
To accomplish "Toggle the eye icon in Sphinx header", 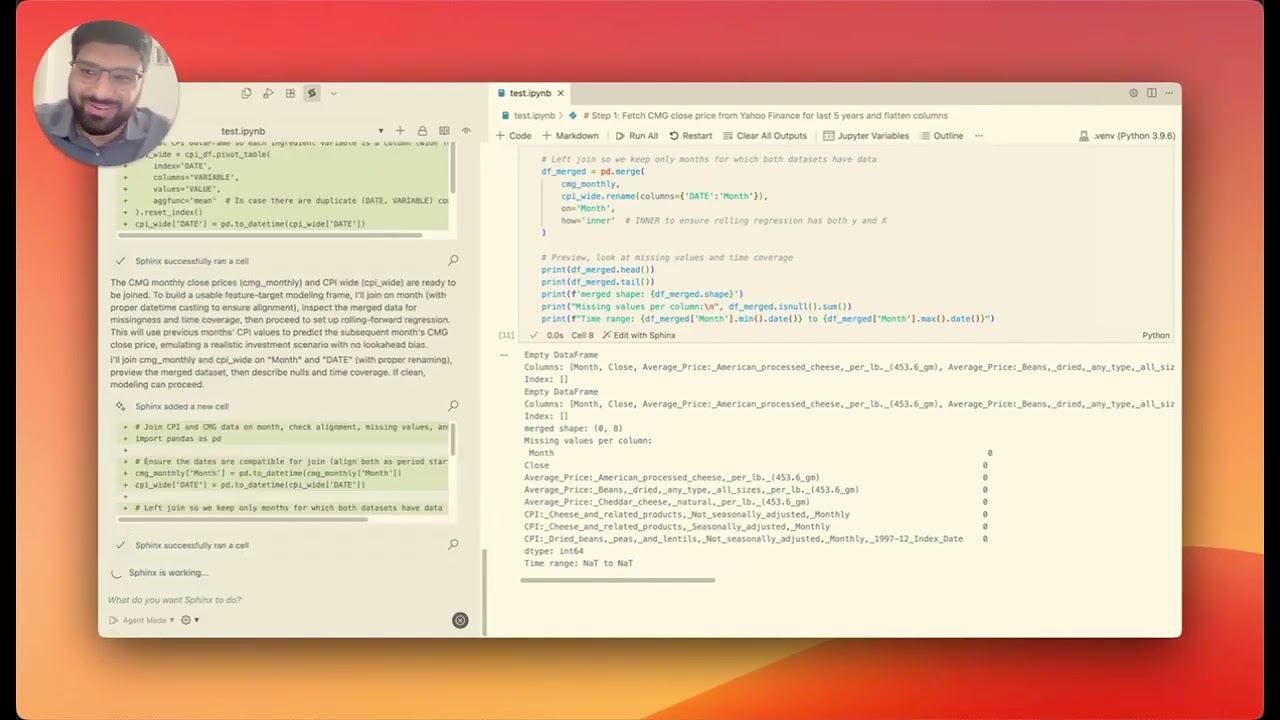I will (x=465, y=131).
